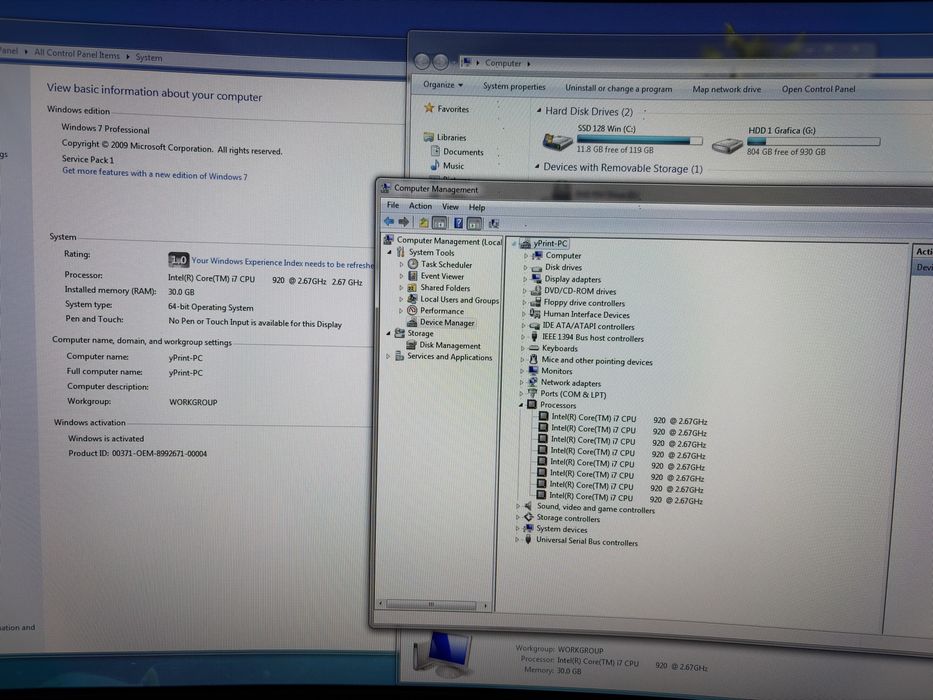Select IEEE 1394 Bus host controllers
The width and height of the screenshot is (933, 700).
[593, 338]
